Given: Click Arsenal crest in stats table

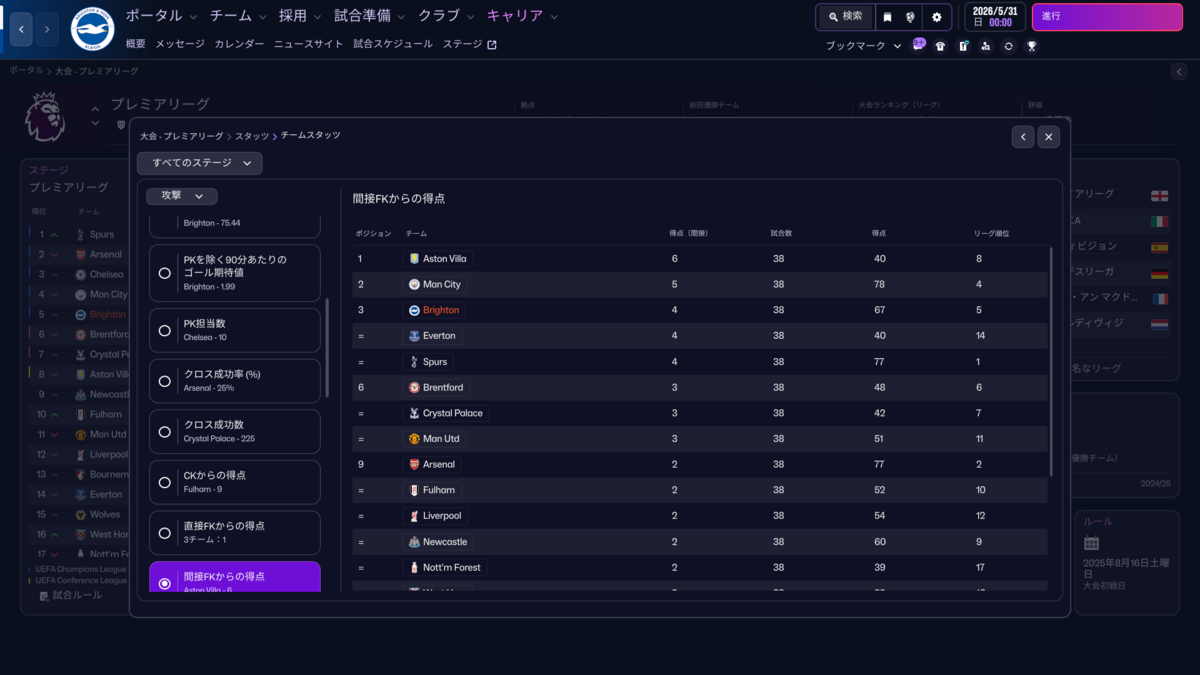Looking at the screenshot, I should 414,464.
